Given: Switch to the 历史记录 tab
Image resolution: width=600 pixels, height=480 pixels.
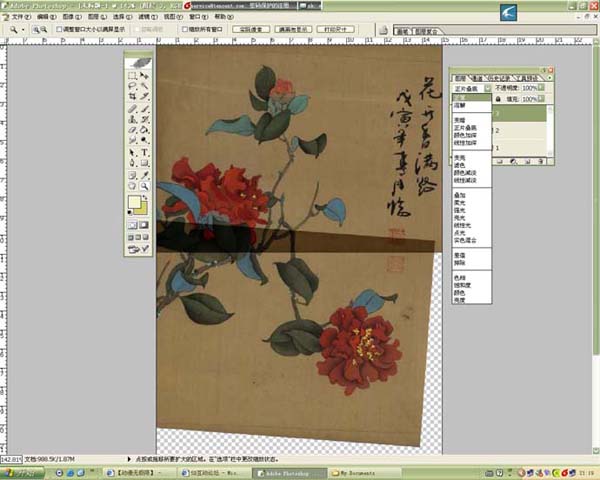Looking at the screenshot, I should [x=500, y=78].
